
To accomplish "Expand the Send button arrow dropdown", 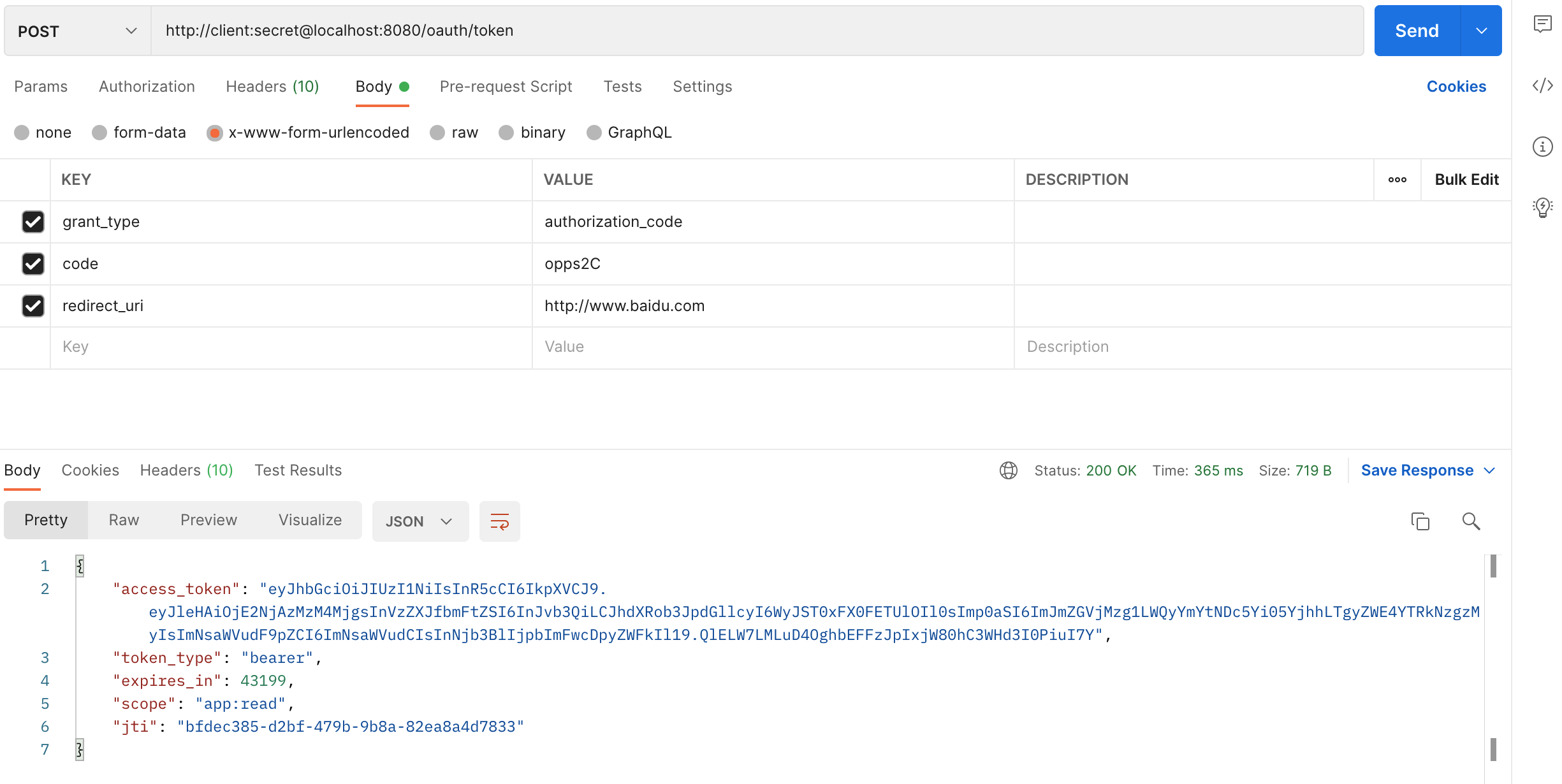I will (1481, 31).
